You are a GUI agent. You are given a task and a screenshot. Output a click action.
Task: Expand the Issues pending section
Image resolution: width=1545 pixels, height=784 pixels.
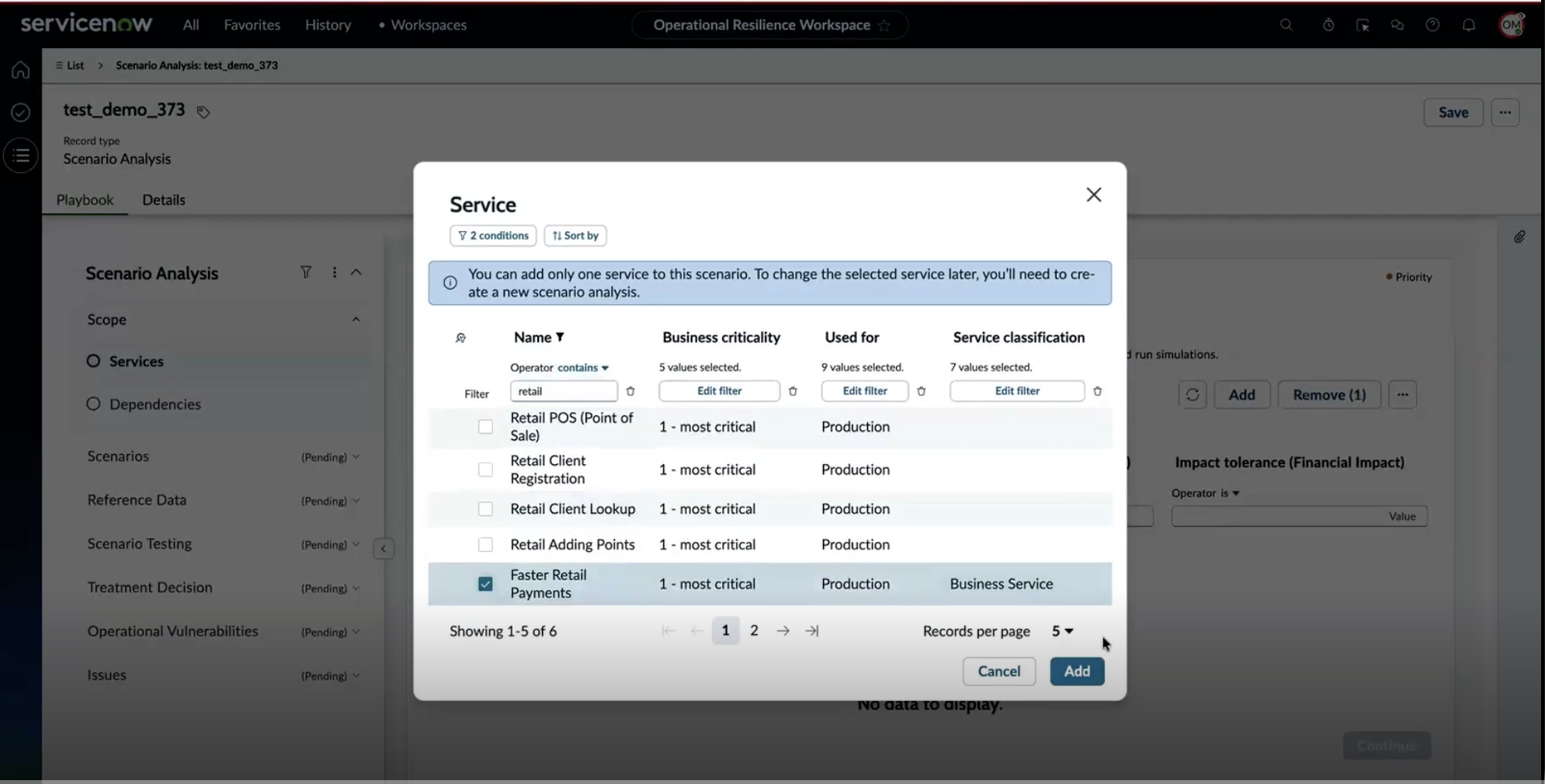pos(356,675)
